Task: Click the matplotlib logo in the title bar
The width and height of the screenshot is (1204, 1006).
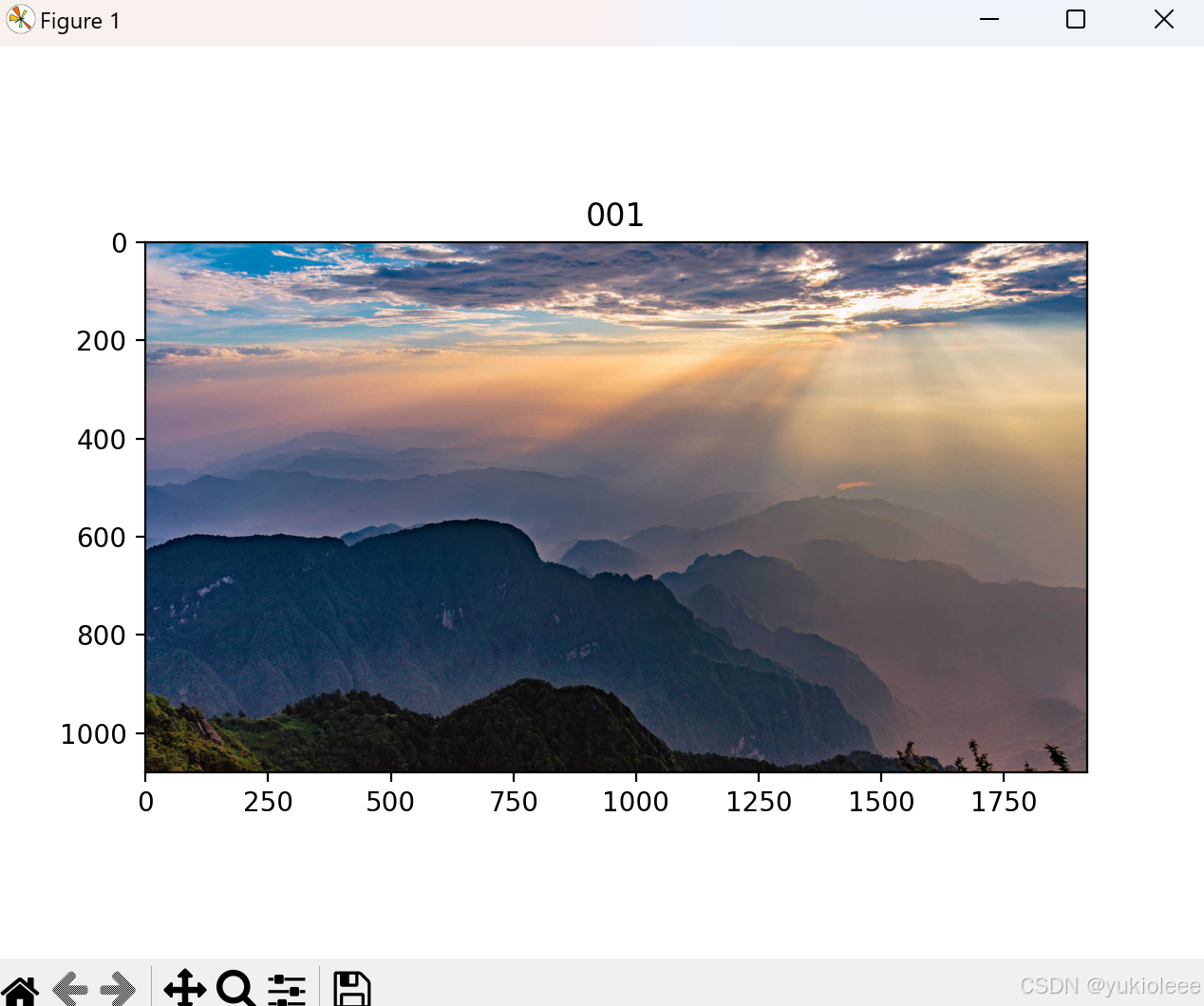Action: 20,19
